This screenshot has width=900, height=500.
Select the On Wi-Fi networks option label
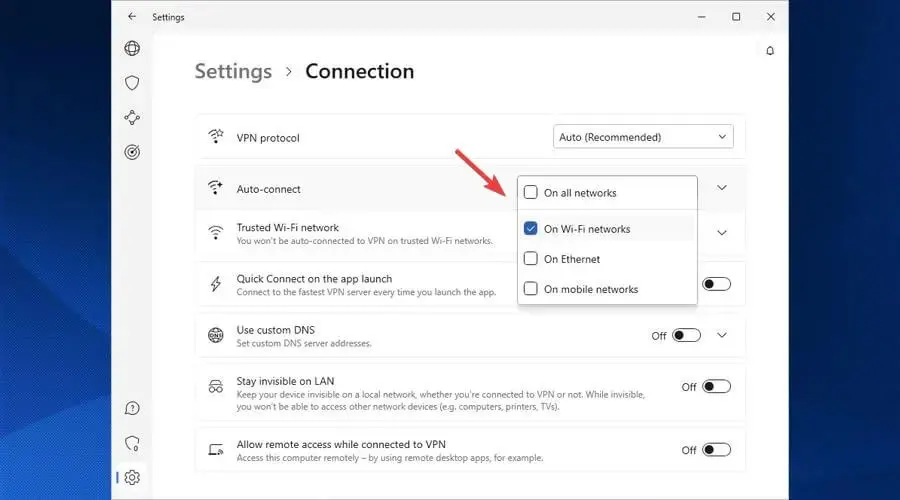[587, 229]
